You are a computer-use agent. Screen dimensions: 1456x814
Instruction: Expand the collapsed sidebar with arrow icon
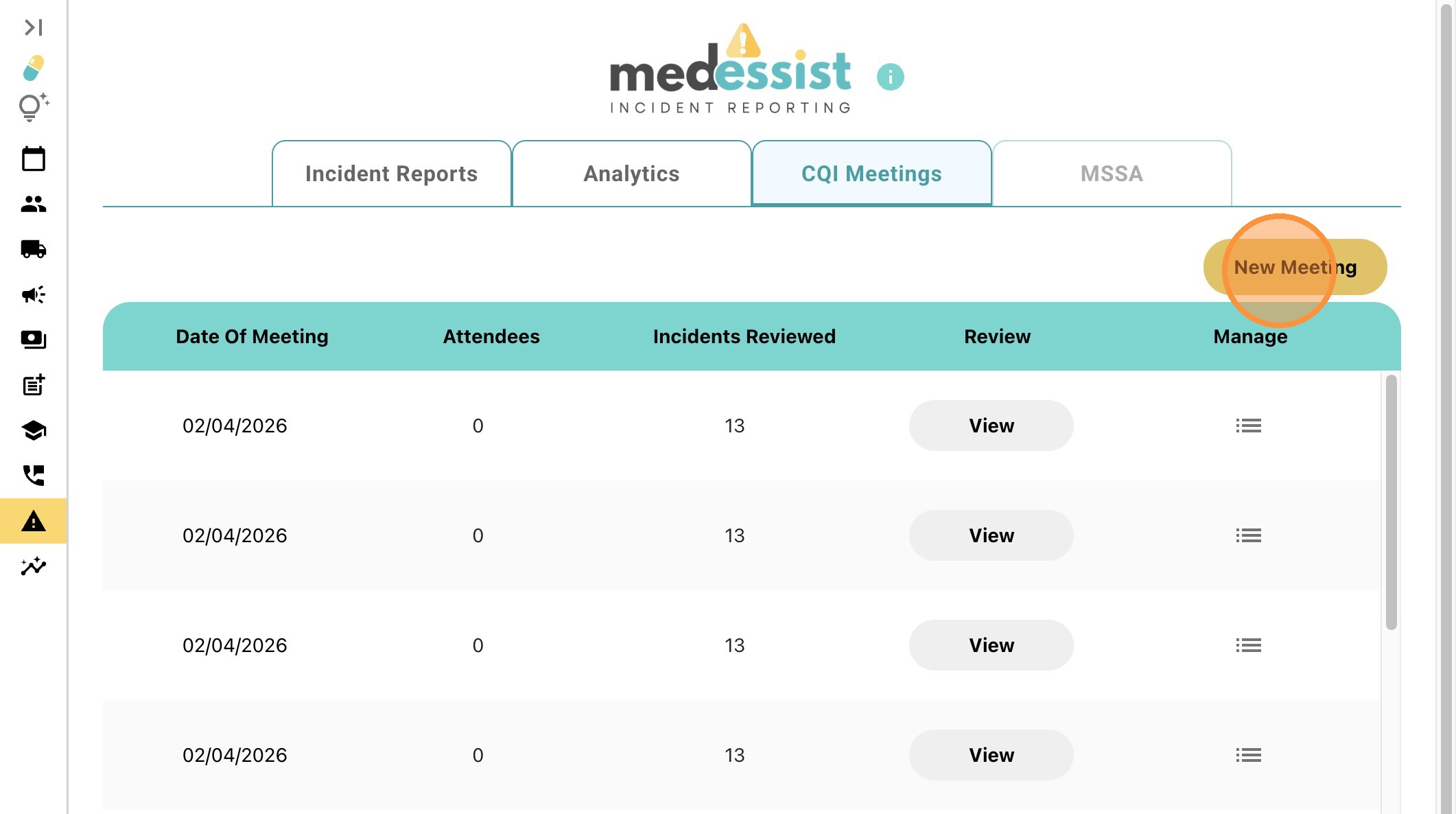tap(33, 27)
